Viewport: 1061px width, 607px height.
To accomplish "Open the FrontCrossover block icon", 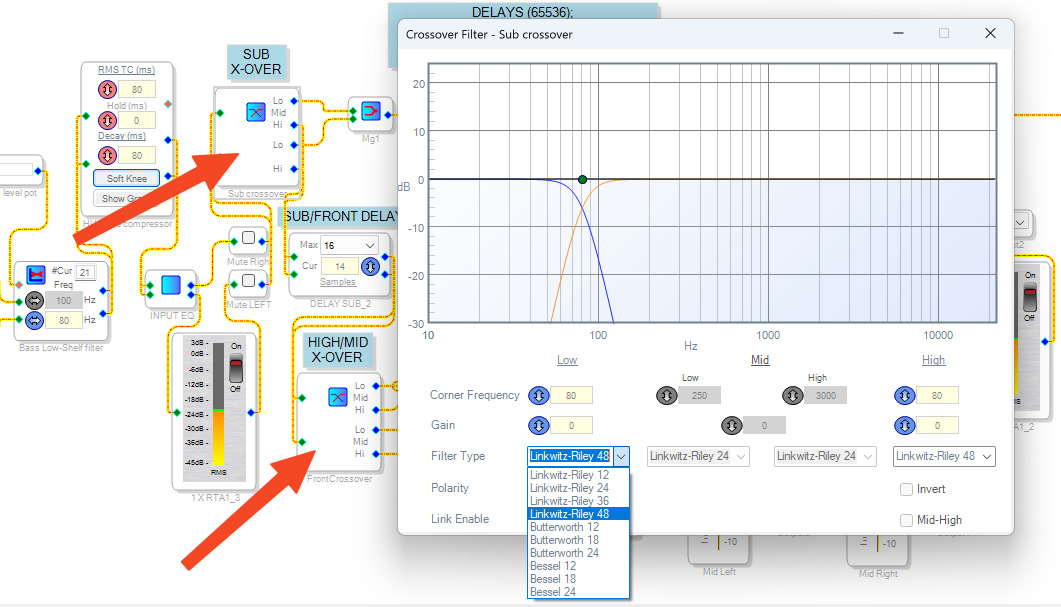I will [338, 397].
